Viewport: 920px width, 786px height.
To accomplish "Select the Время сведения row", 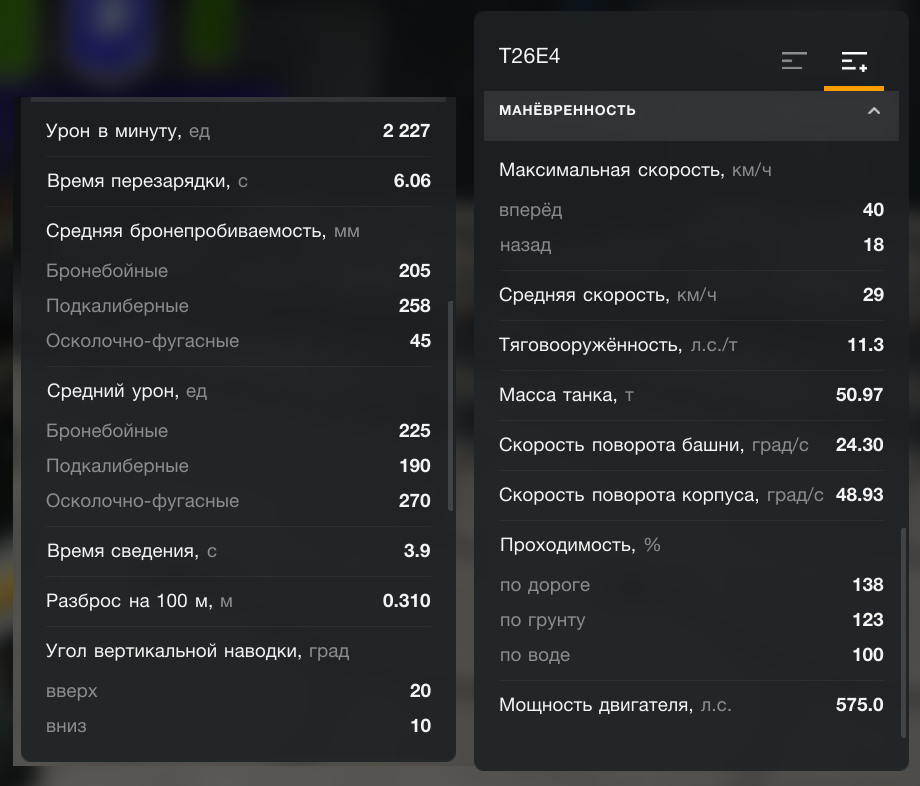I will pyautogui.click(x=238, y=551).
